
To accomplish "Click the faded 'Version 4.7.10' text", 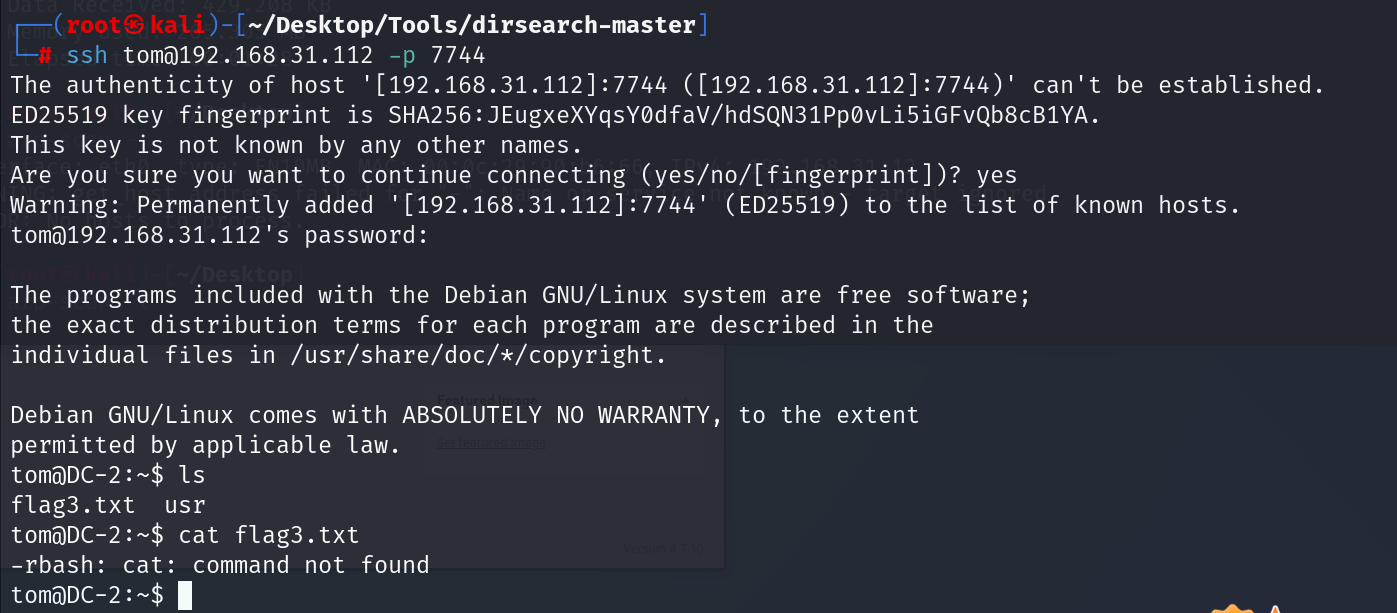I will 664,548.
